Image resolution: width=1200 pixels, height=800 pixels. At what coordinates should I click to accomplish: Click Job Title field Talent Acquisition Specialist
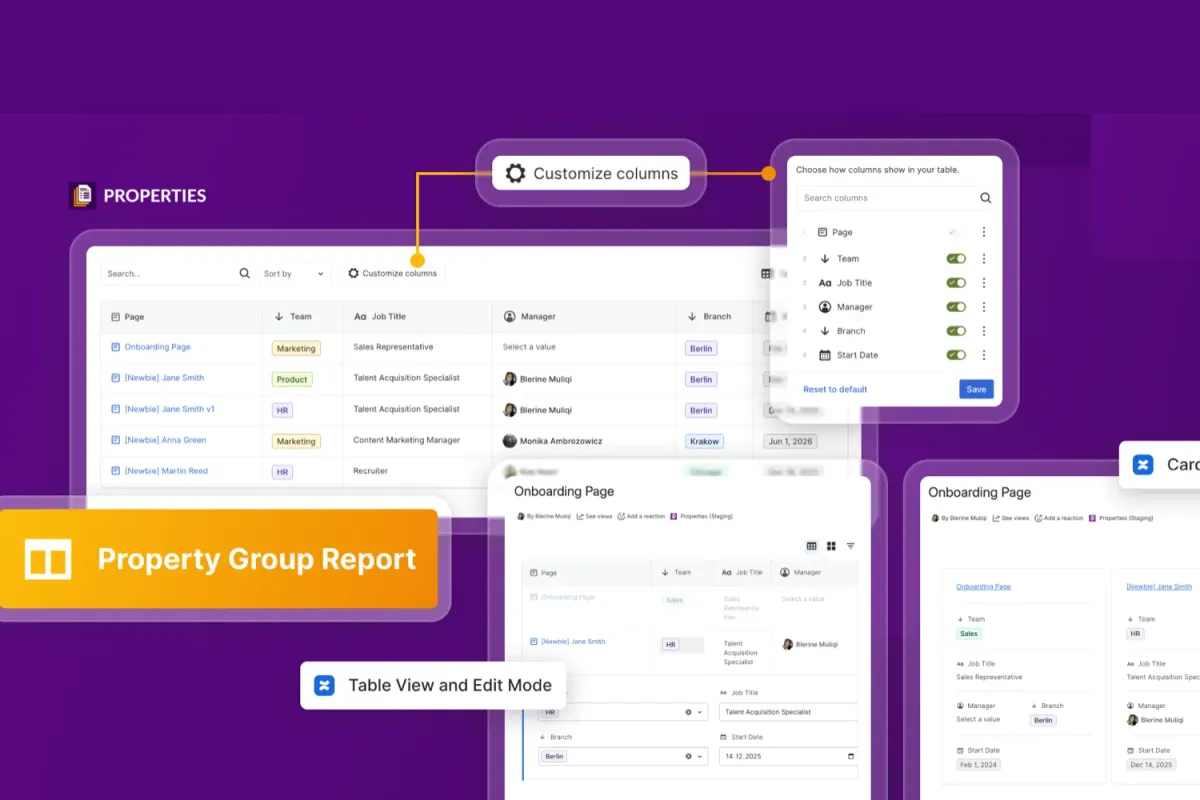(789, 712)
